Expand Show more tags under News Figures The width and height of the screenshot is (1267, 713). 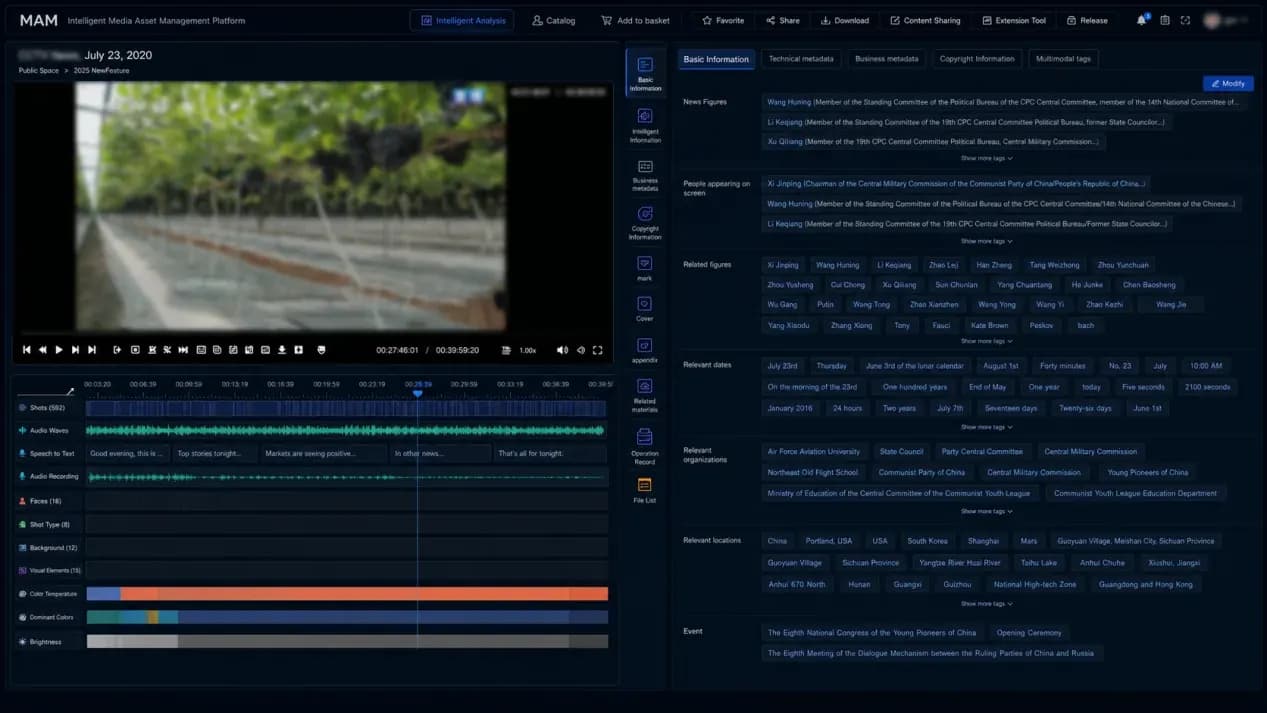[986, 158]
